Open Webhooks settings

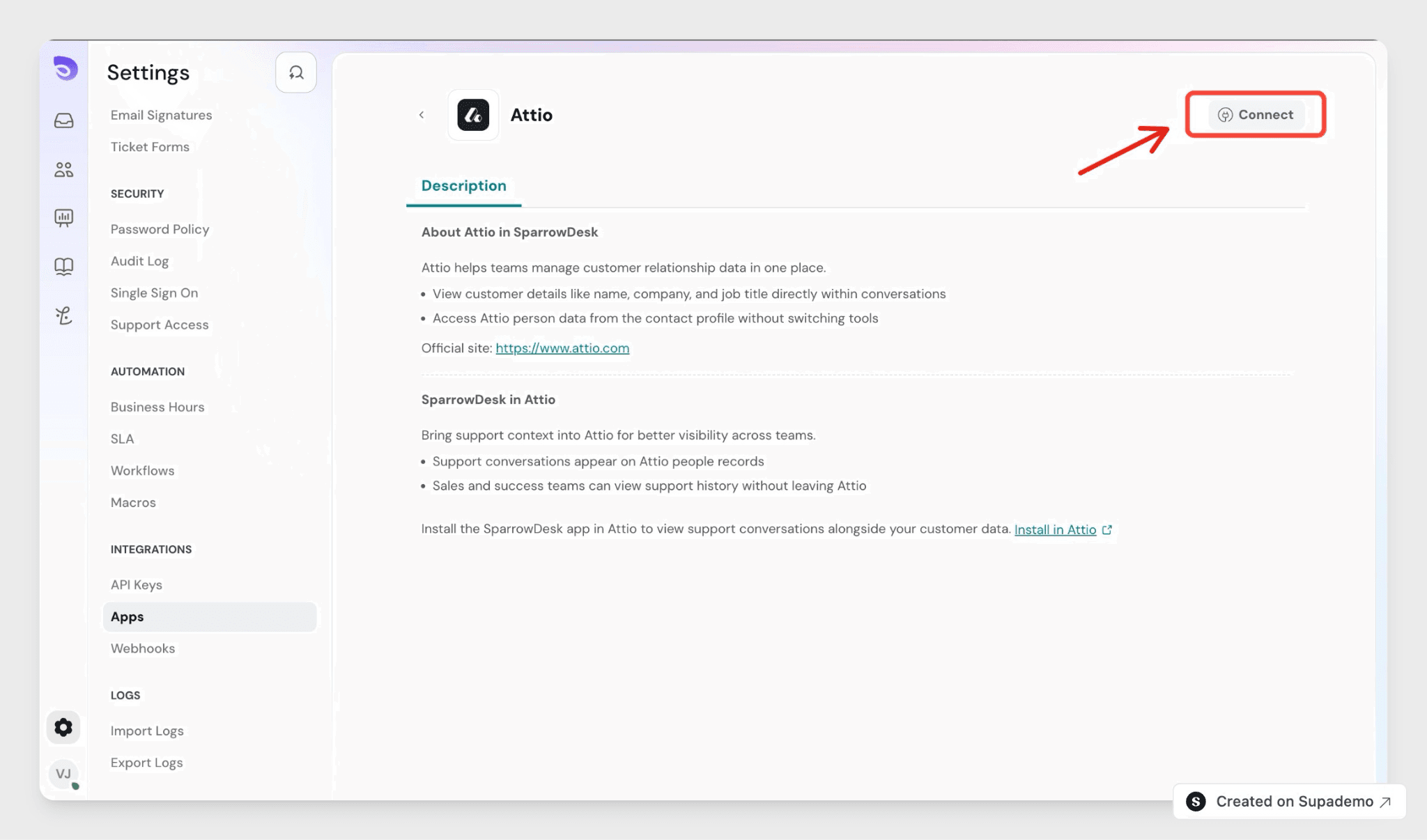(143, 648)
